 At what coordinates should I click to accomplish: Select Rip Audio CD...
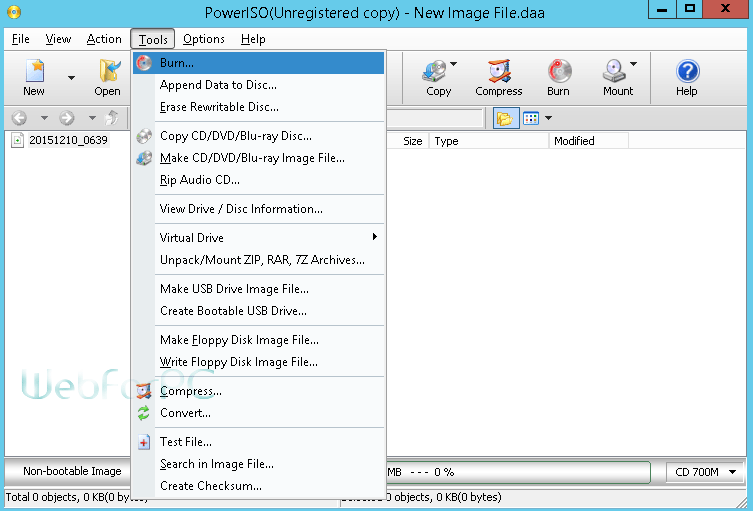258,180
